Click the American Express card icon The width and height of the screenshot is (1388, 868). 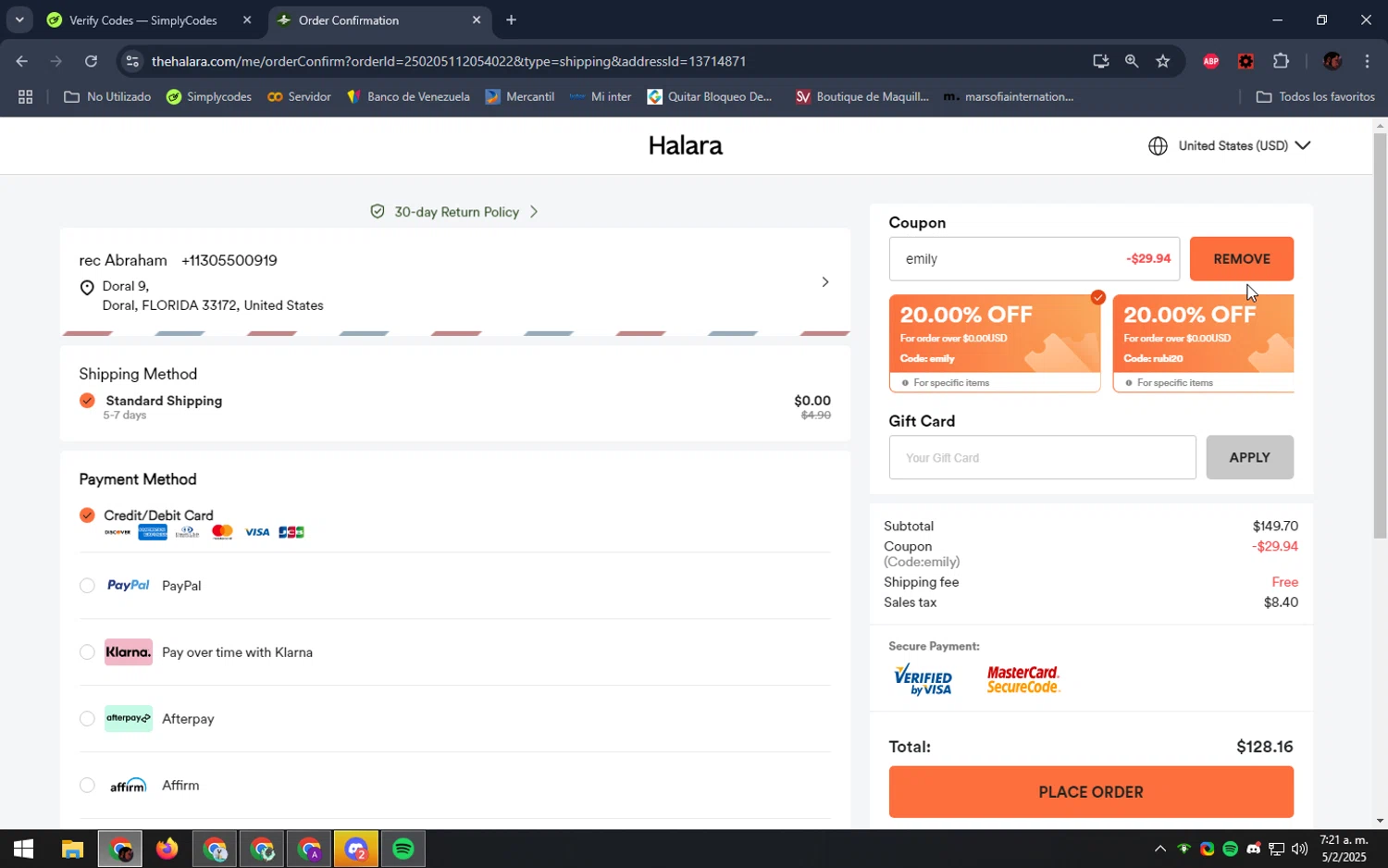pyautogui.click(x=153, y=532)
